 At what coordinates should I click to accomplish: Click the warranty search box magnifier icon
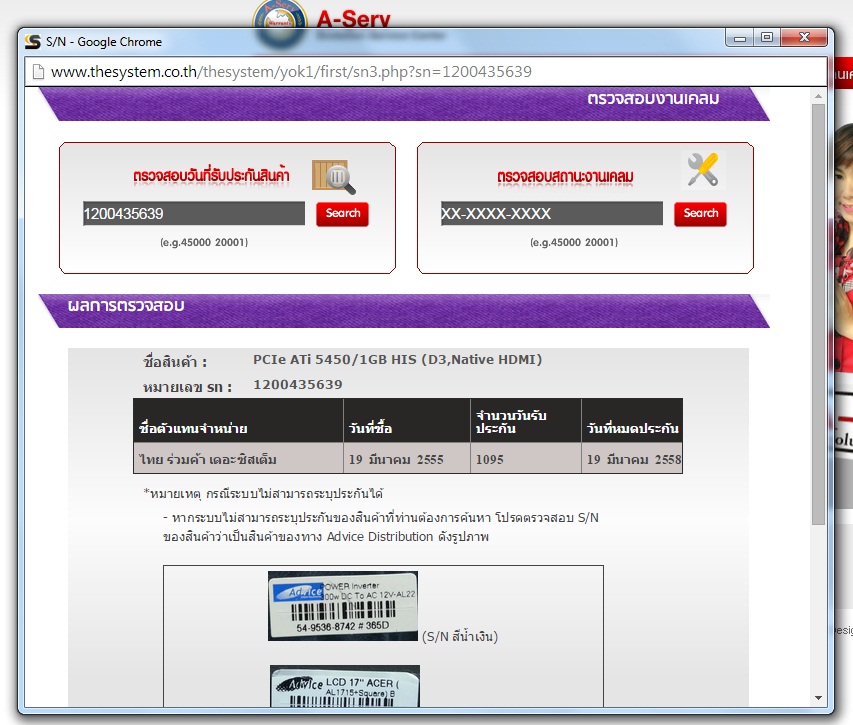coord(333,176)
